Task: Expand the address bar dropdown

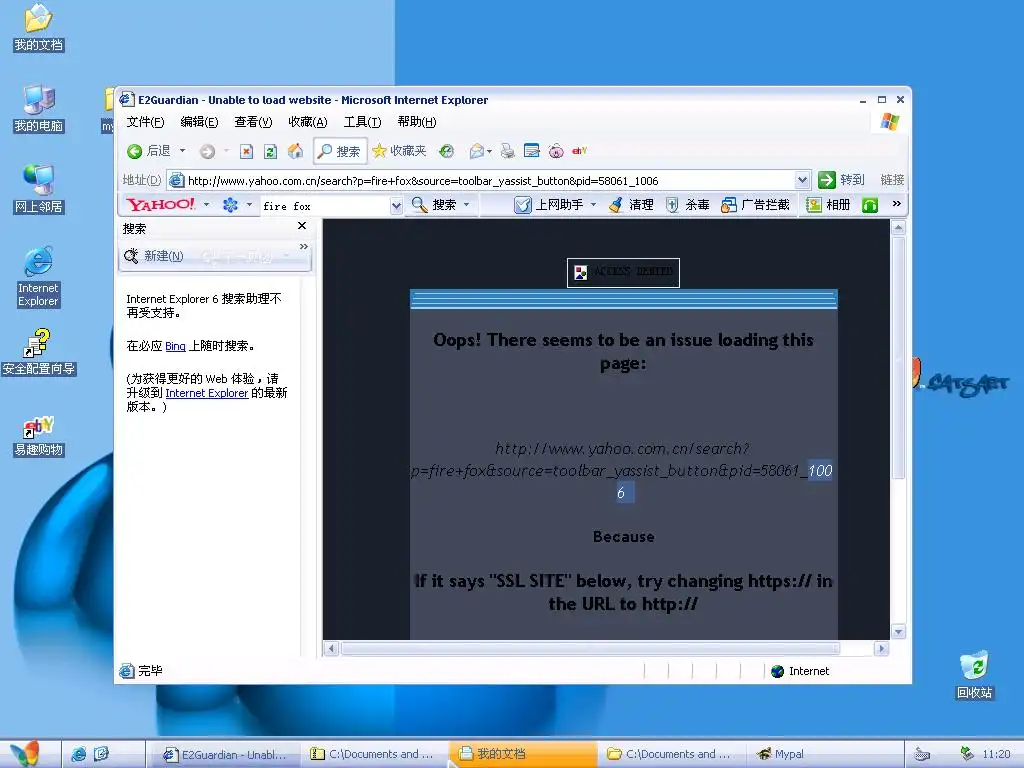Action: click(803, 180)
